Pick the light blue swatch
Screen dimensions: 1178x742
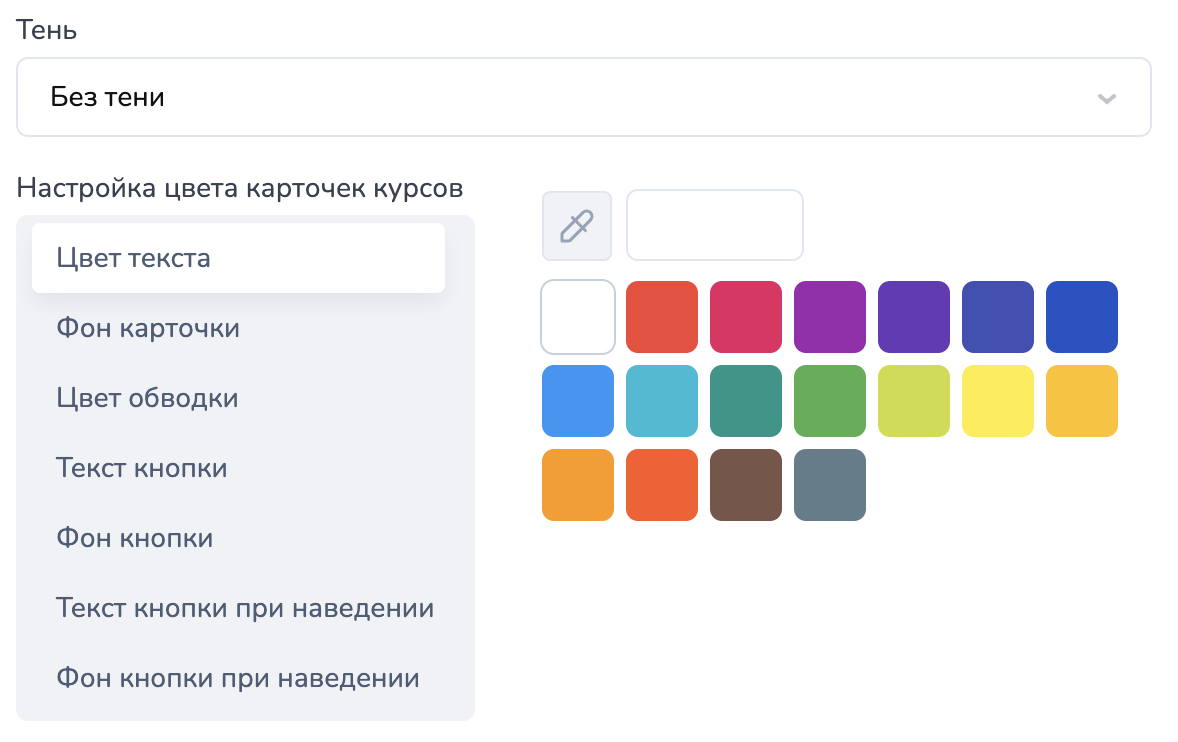point(578,401)
